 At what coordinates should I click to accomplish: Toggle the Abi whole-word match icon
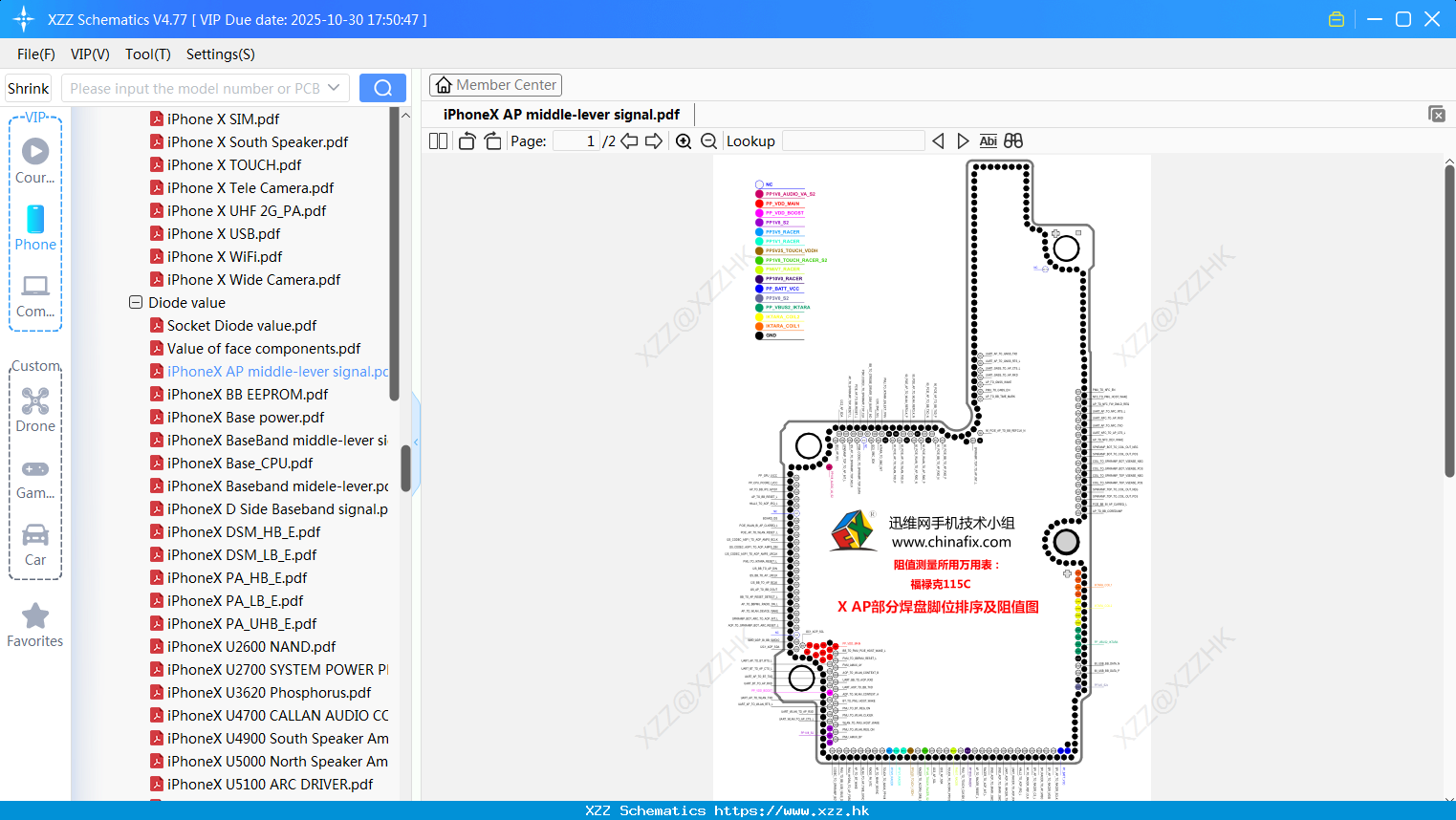[x=989, y=141]
